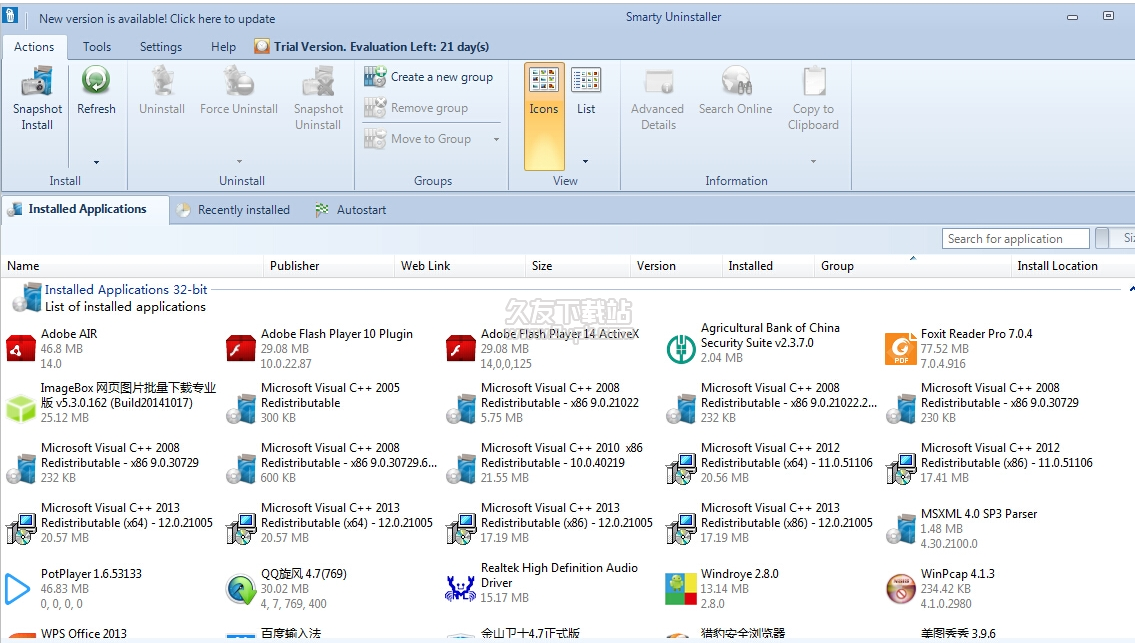Click Move to Group

click(x=418, y=138)
